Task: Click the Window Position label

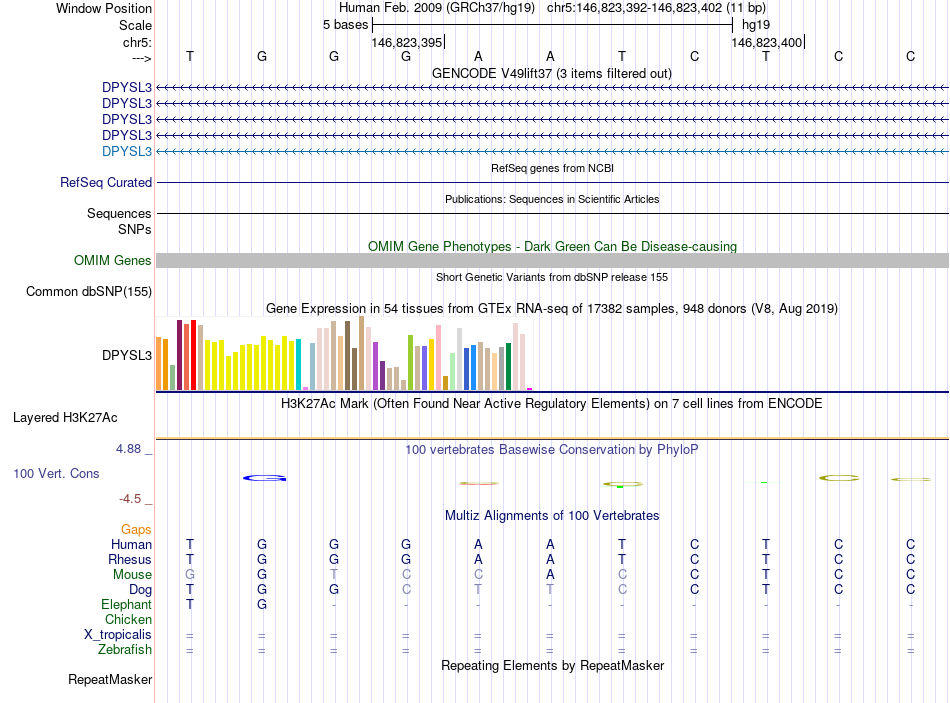Action: coord(104,8)
